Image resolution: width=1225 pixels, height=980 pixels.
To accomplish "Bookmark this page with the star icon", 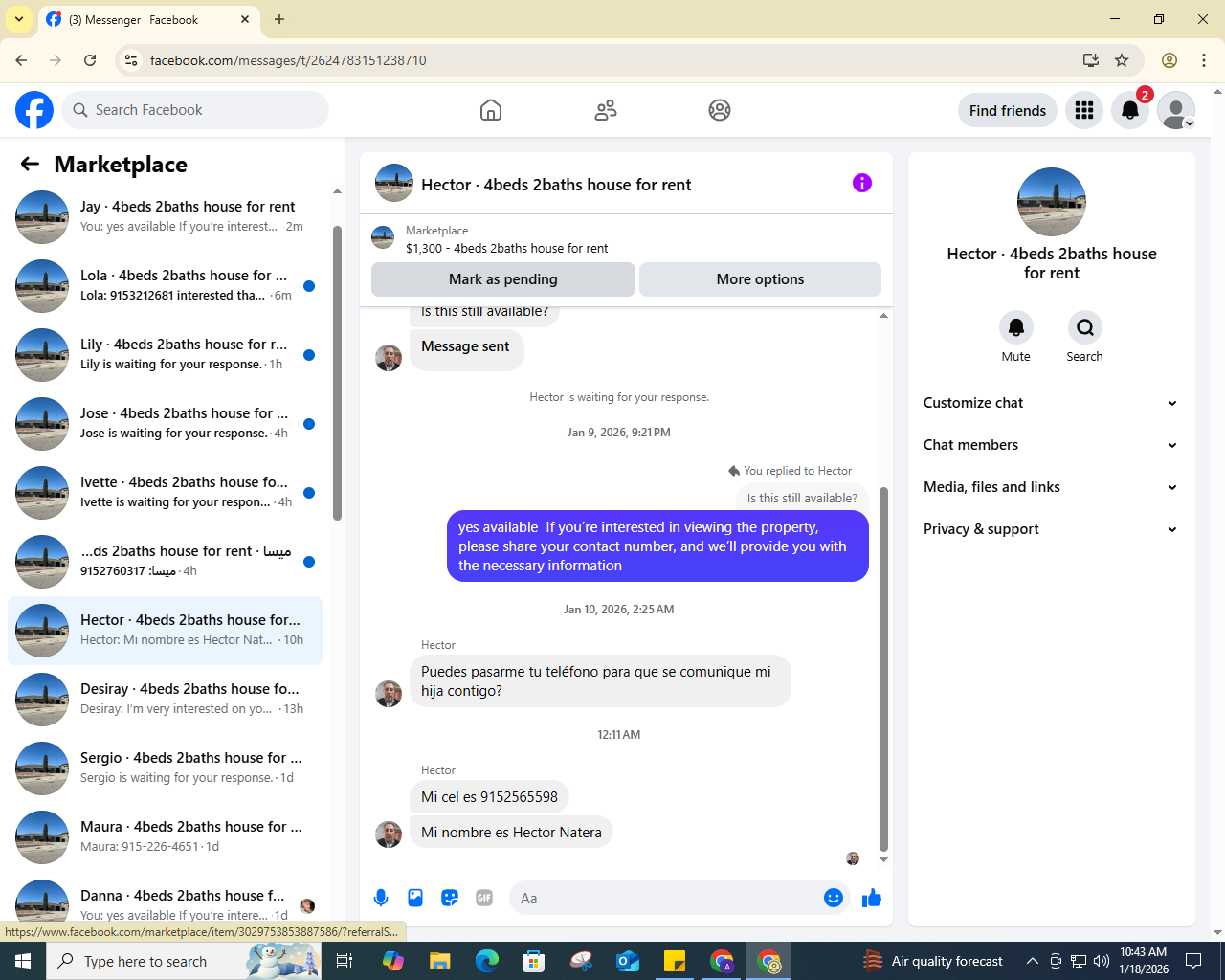I will (x=1122, y=60).
